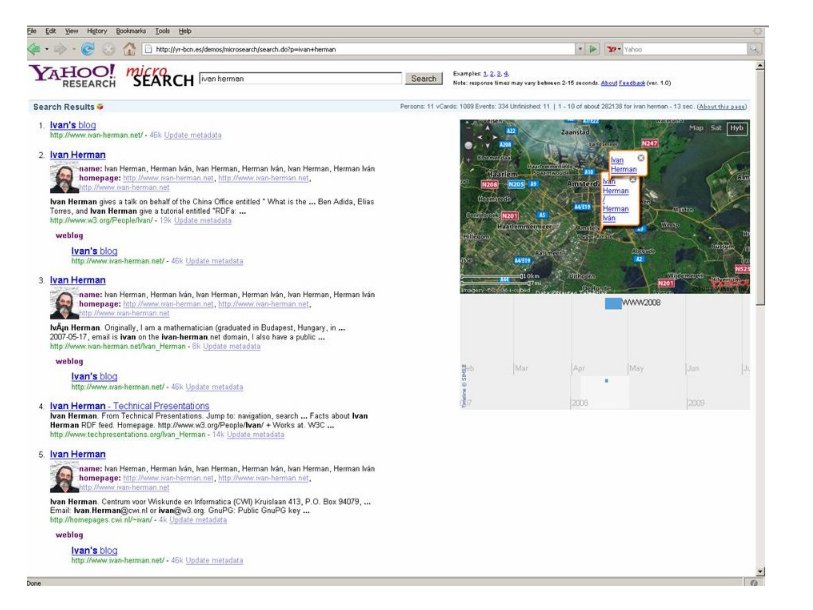Switch the map to Map view
Image resolution: width=813 pixels, height=610 pixels.
click(x=696, y=128)
